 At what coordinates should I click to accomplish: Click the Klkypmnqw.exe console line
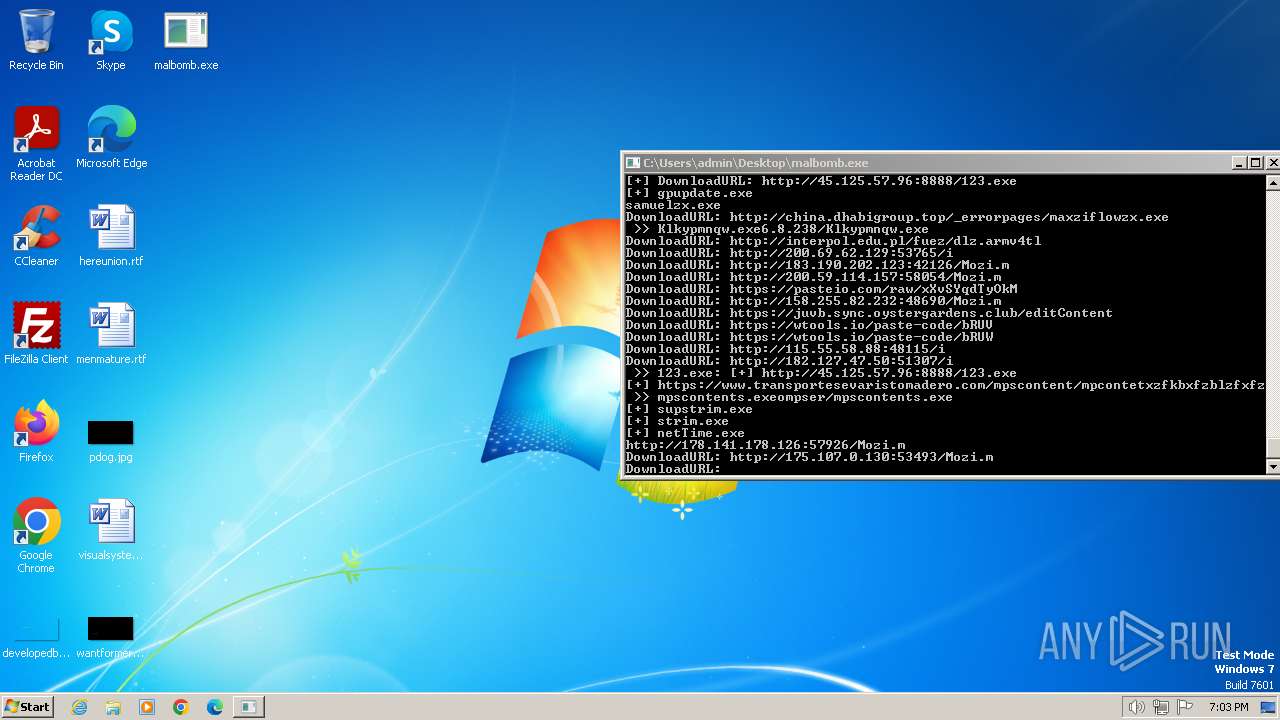pos(781,229)
